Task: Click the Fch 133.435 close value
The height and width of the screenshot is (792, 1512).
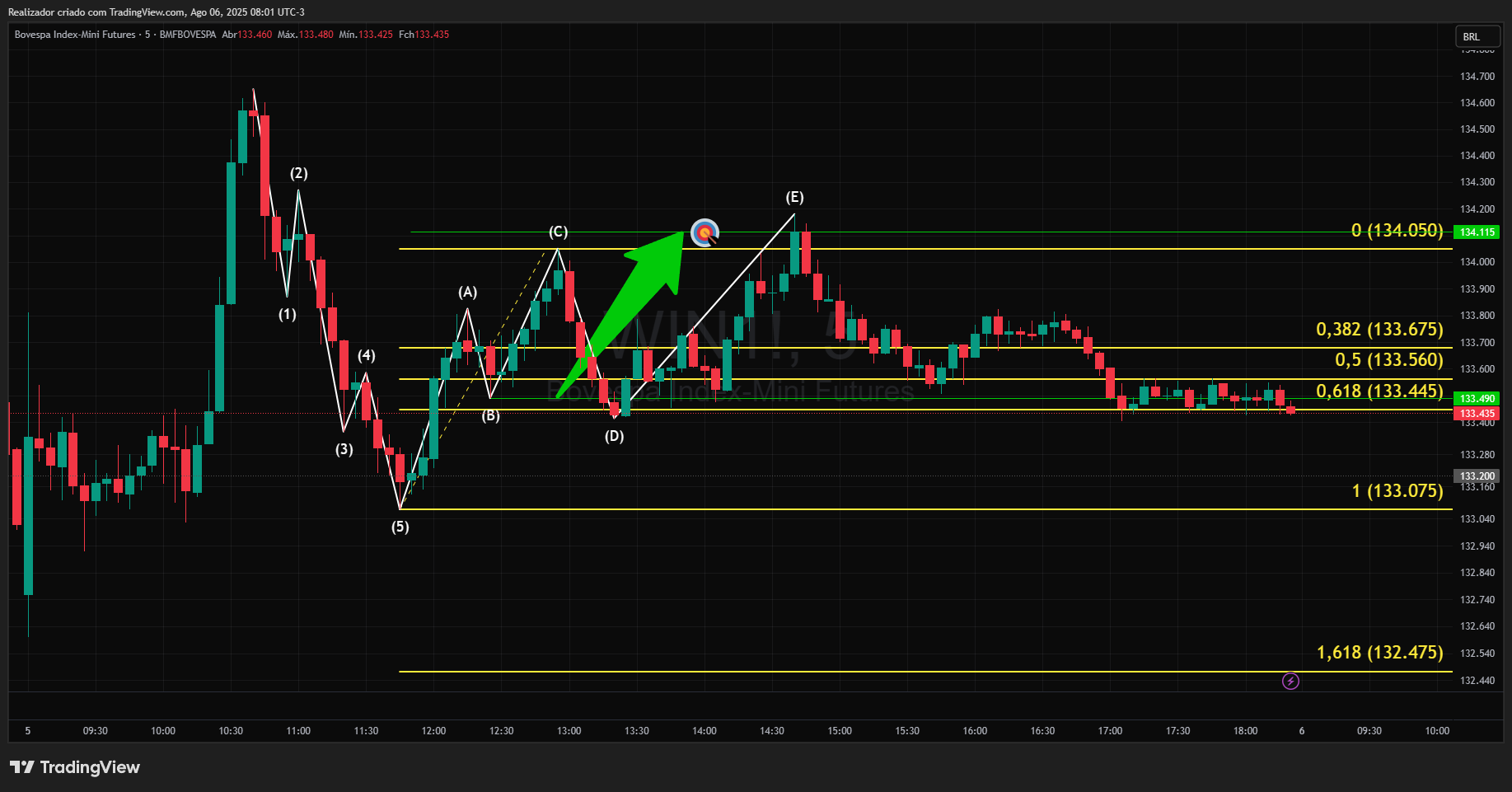Action: click(x=424, y=35)
